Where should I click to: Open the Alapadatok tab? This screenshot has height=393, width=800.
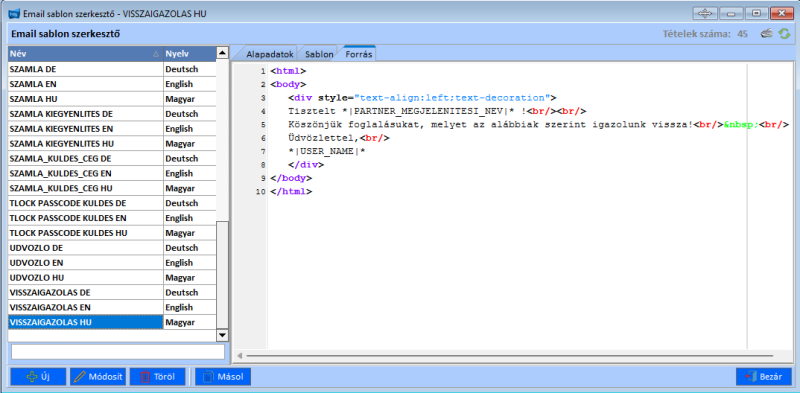coord(268,54)
